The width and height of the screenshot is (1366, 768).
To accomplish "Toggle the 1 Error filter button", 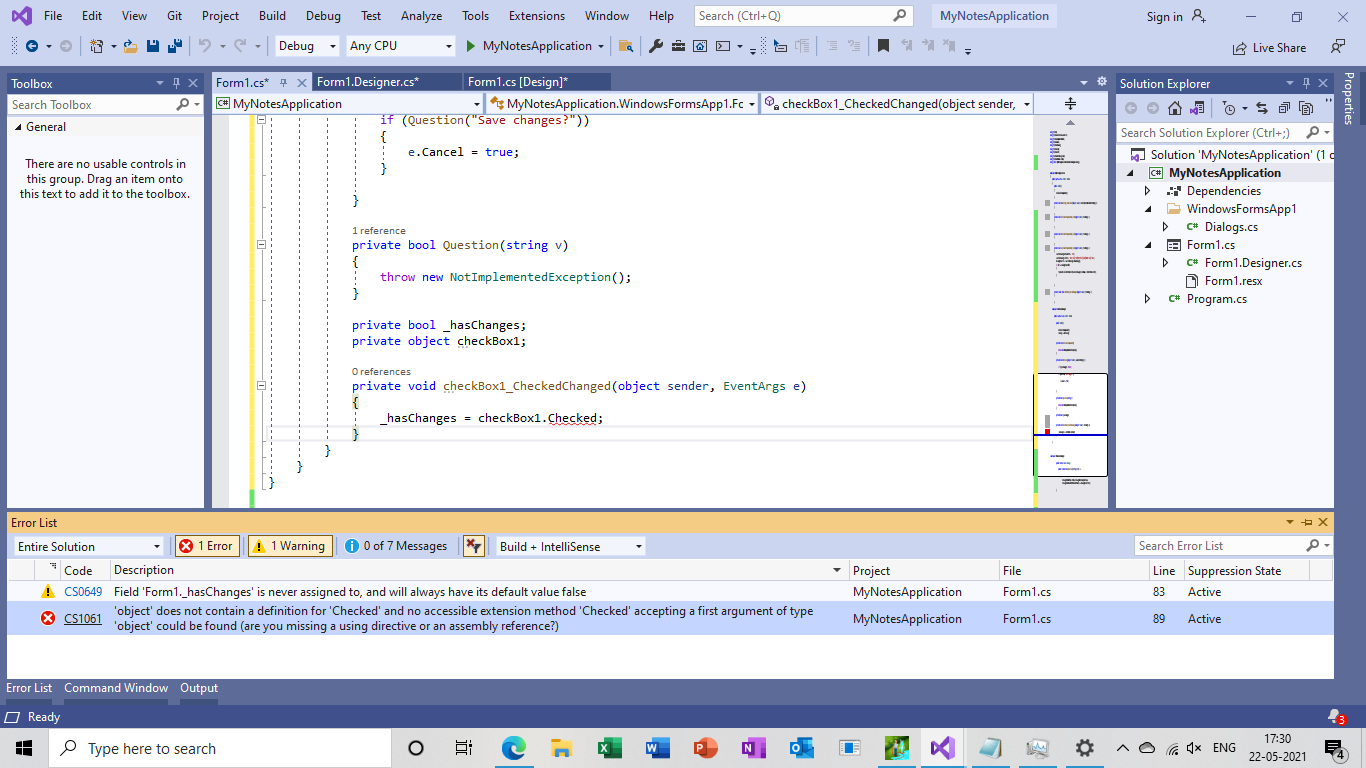I will [206, 546].
